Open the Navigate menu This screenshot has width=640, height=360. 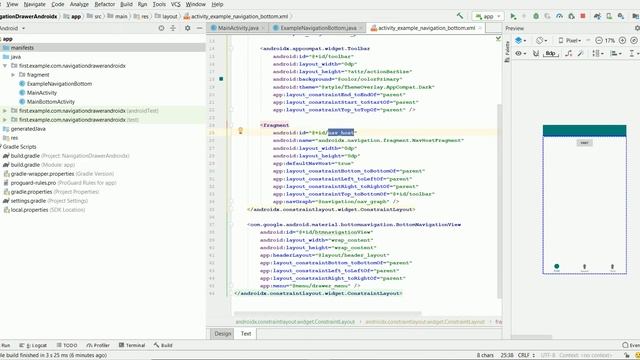coord(35,4)
